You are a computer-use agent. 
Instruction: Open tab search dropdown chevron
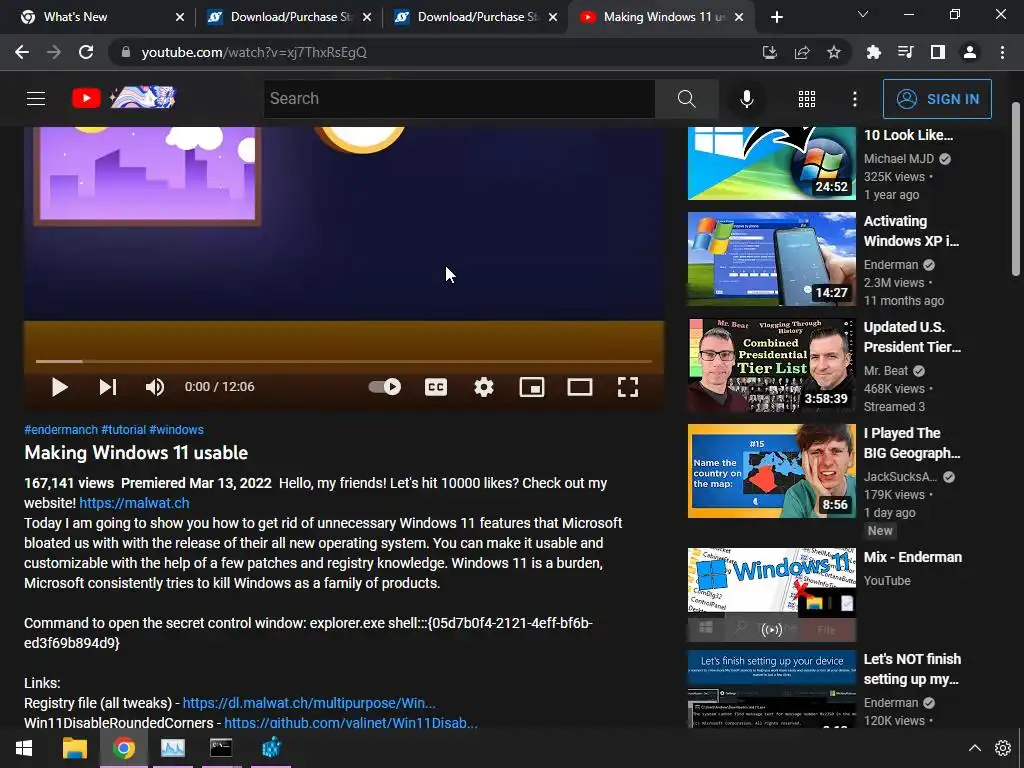(x=863, y=14)
